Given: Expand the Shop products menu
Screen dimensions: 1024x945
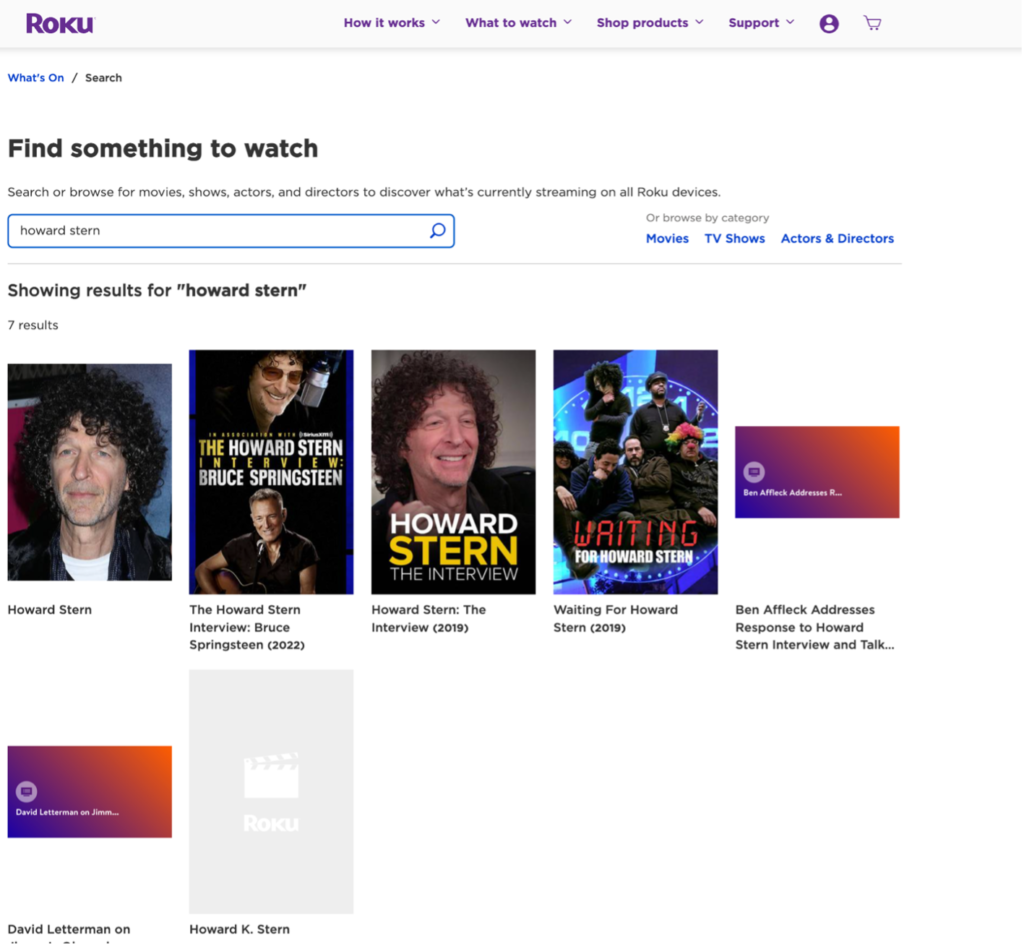Looking at the screenshot, I should pyautogui.click(x=650, y=23).
